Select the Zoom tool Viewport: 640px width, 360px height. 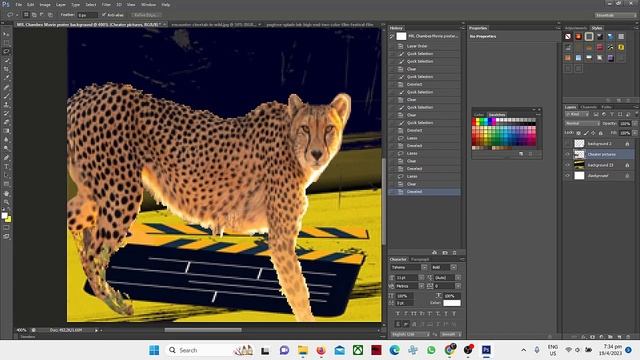[x=6, y=202]
